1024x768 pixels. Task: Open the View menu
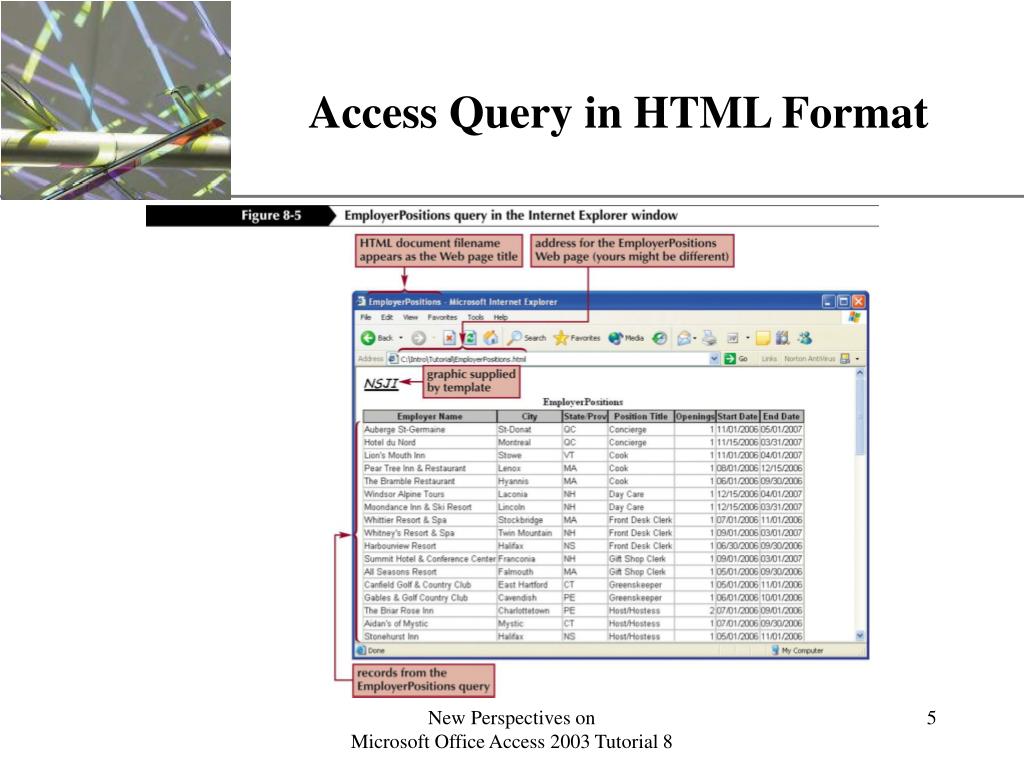point(410,317)
